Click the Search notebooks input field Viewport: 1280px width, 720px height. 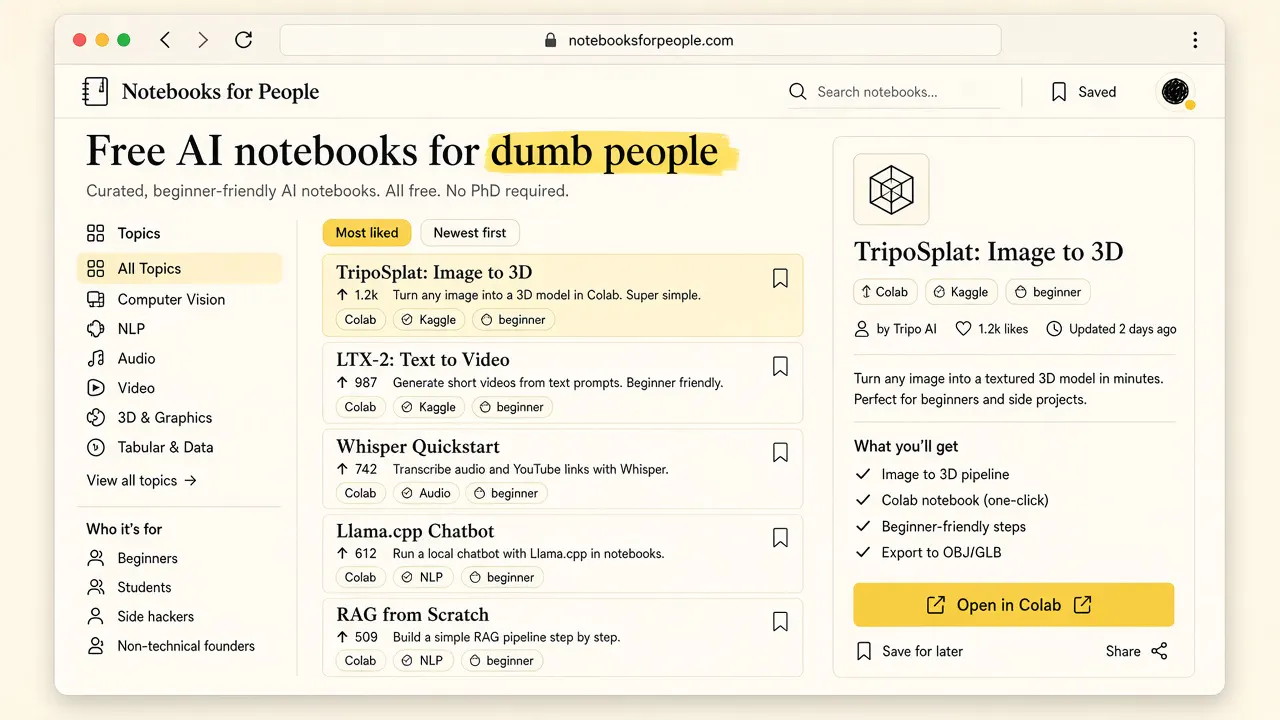894,92
